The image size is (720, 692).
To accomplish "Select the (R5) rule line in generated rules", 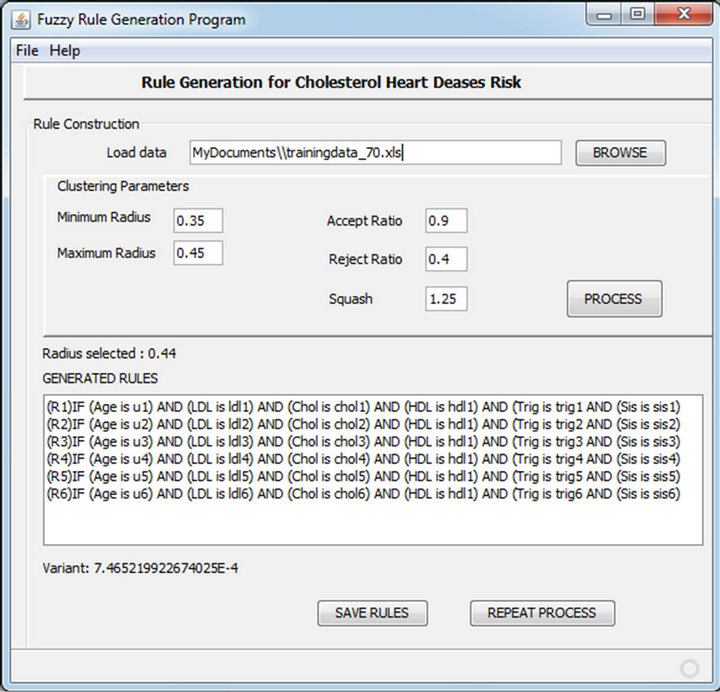I will pyautogui.click(x=363, y=477).
